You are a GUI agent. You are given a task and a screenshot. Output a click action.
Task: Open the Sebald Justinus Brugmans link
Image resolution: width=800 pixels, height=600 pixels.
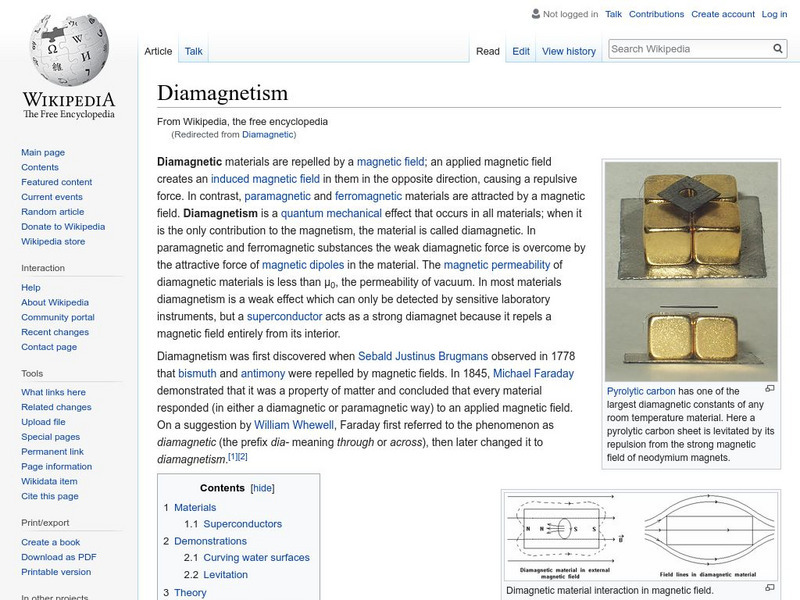pos(423,356)
